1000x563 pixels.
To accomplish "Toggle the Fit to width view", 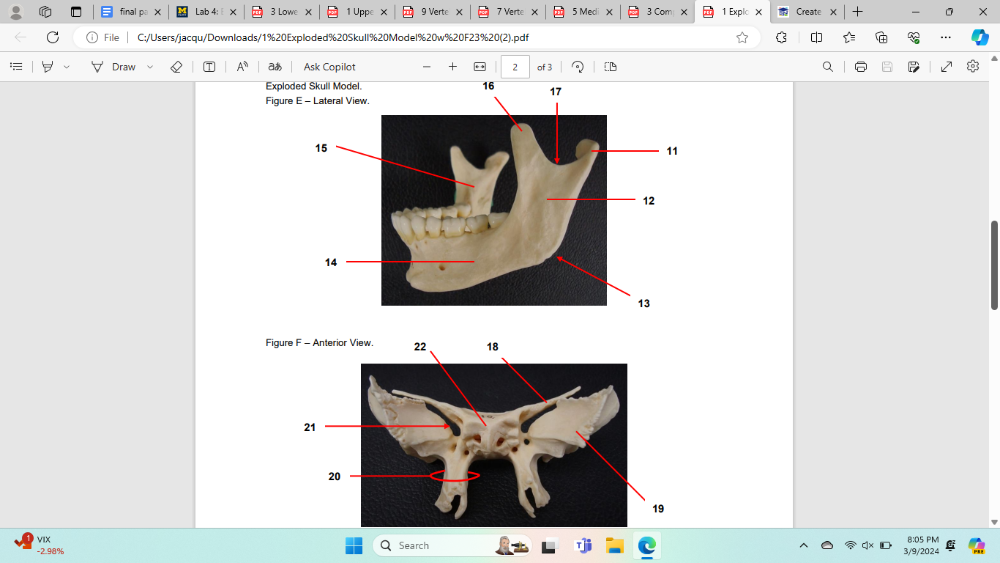I will point(479,67).
